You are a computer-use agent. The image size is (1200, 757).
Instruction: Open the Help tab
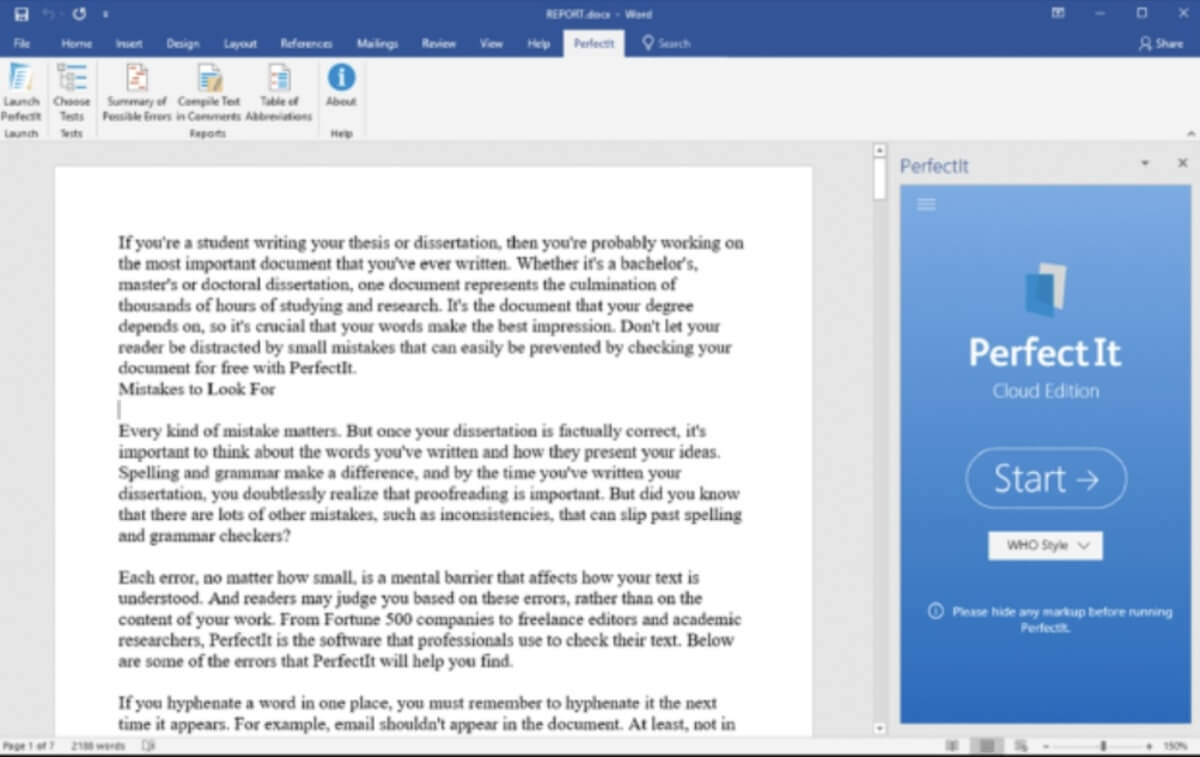[x=539, y=44]
